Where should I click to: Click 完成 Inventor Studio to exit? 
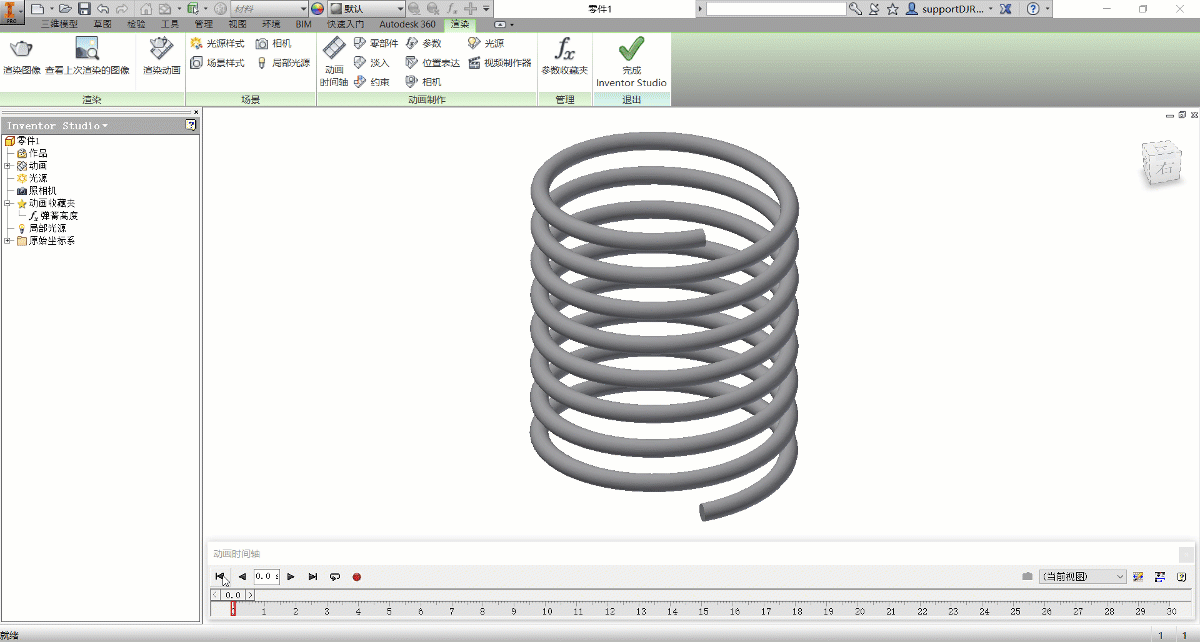631,62
